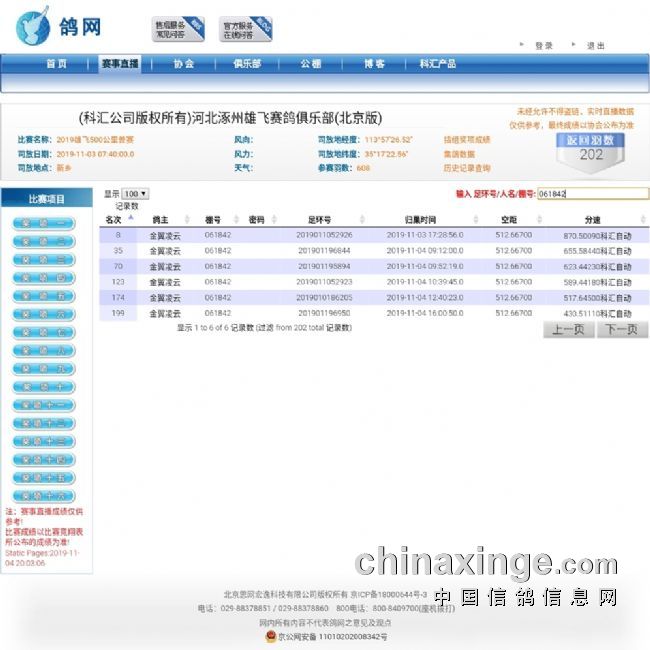Open the 俱乐部 navigation tab
The height and width of the screenshot is (650, 650).
pyautogui.click(x=247, y=64)
